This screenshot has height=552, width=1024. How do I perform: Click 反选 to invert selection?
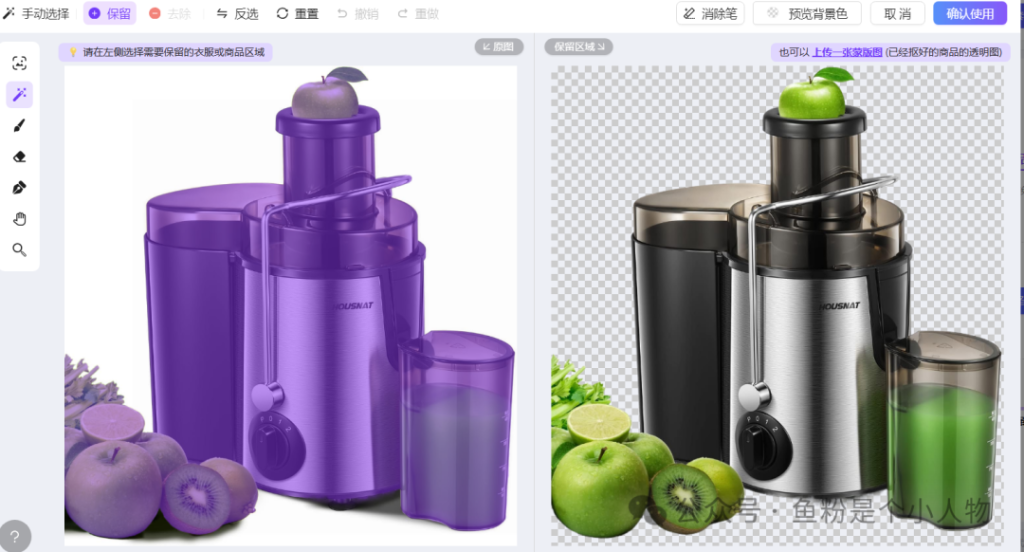(237, 14)
